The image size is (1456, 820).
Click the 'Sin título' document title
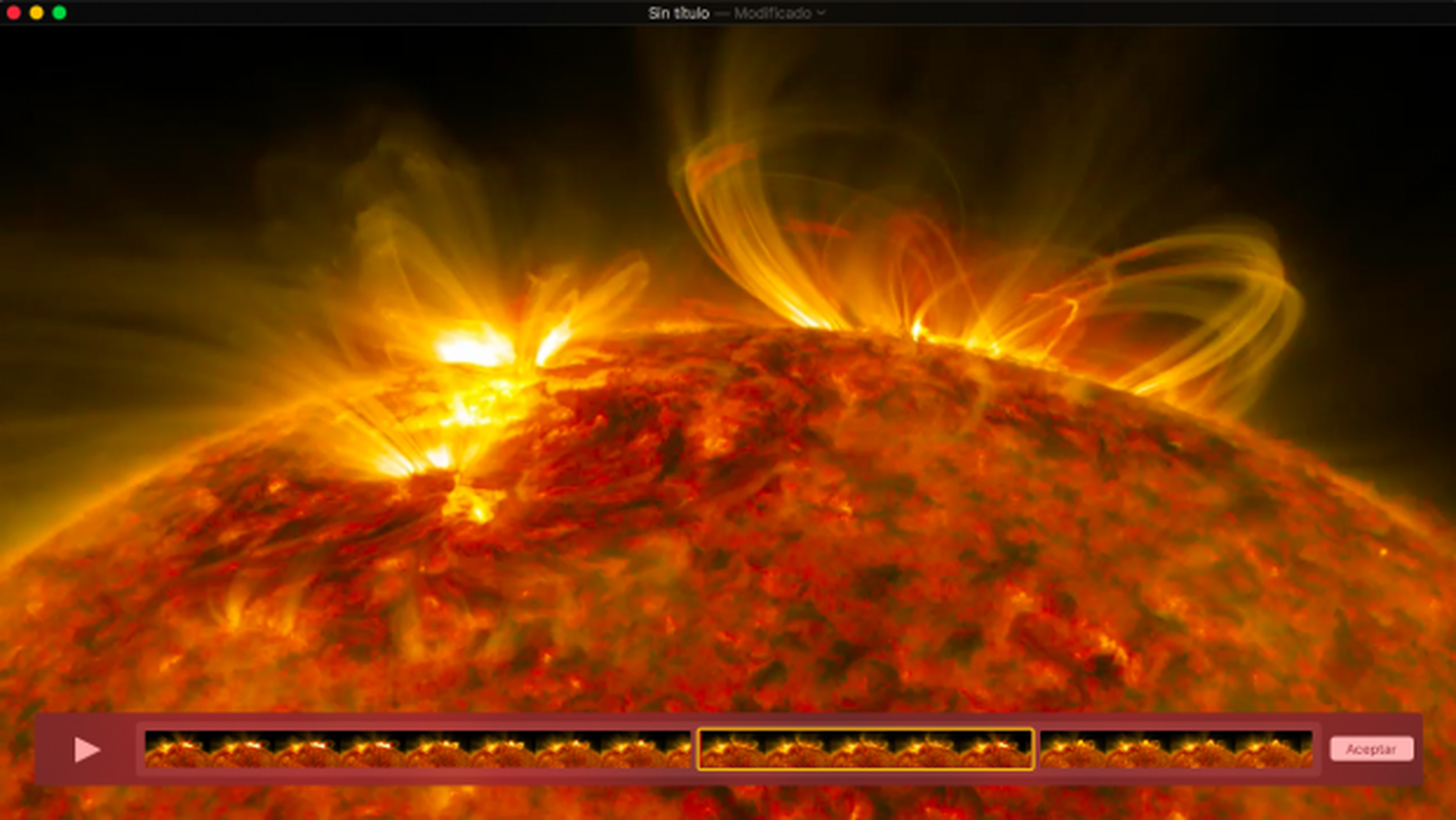[678, 13]
